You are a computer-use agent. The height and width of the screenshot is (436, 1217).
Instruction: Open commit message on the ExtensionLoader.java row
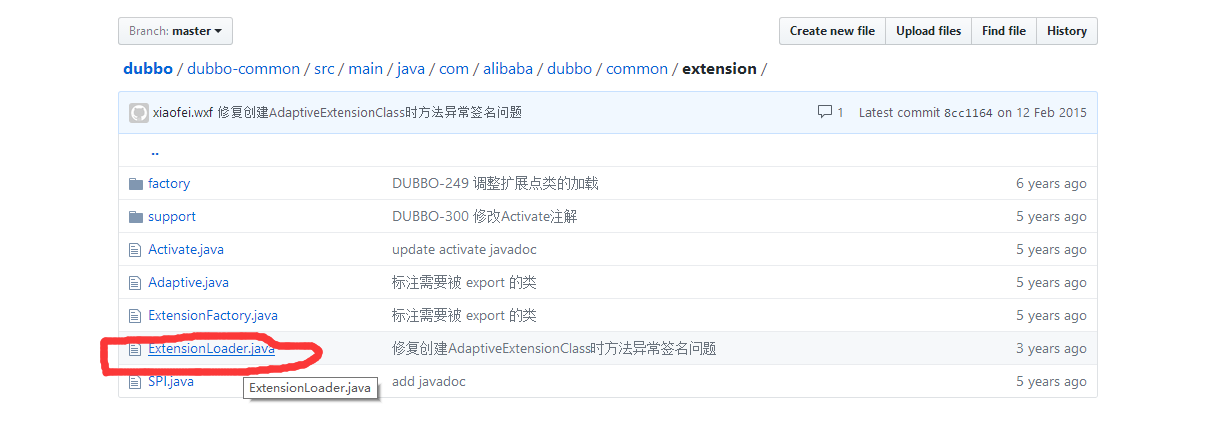tap(554, 349)
